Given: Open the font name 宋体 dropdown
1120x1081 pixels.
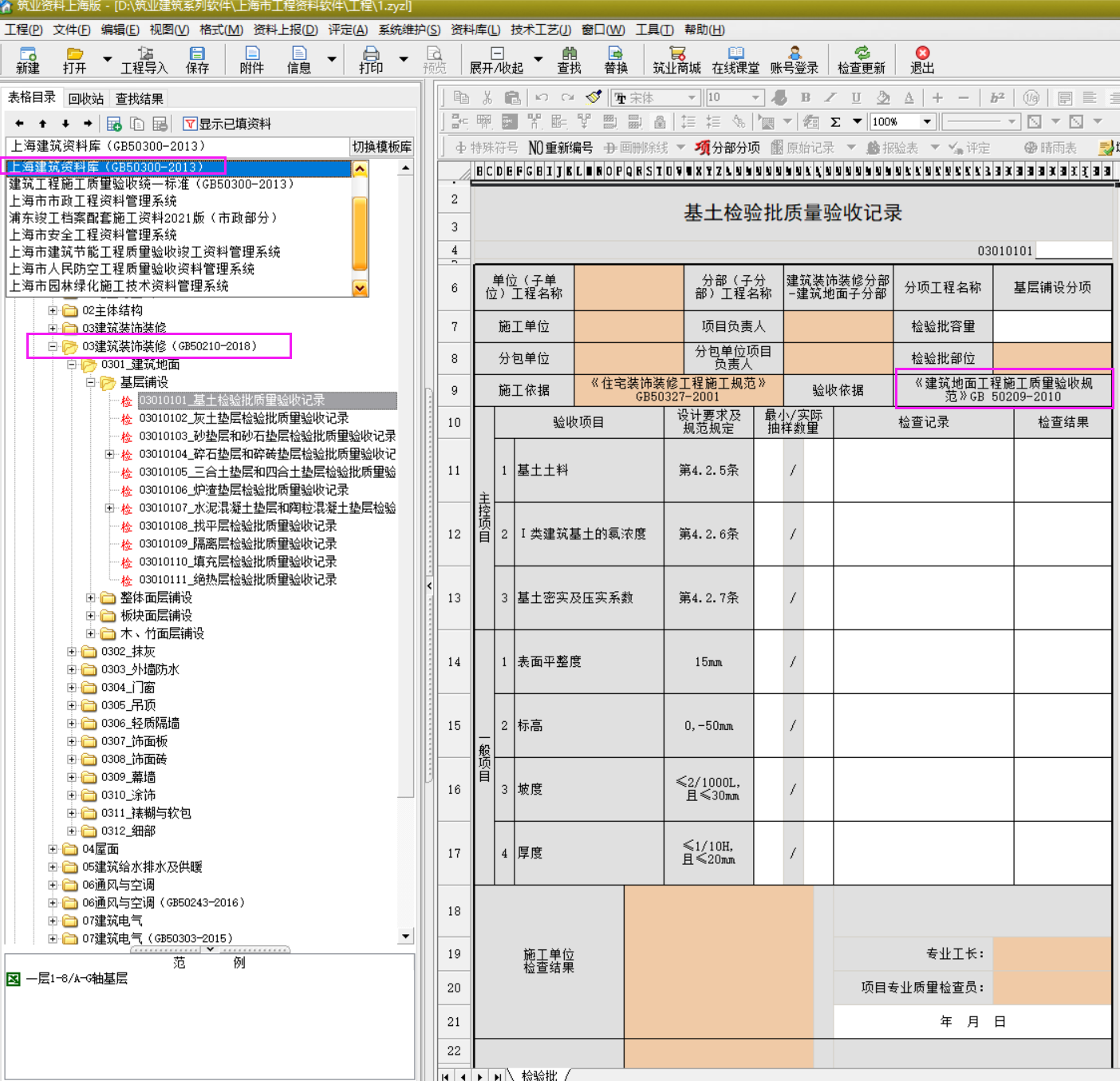Looking at the screenshot, I should (692, 97).
